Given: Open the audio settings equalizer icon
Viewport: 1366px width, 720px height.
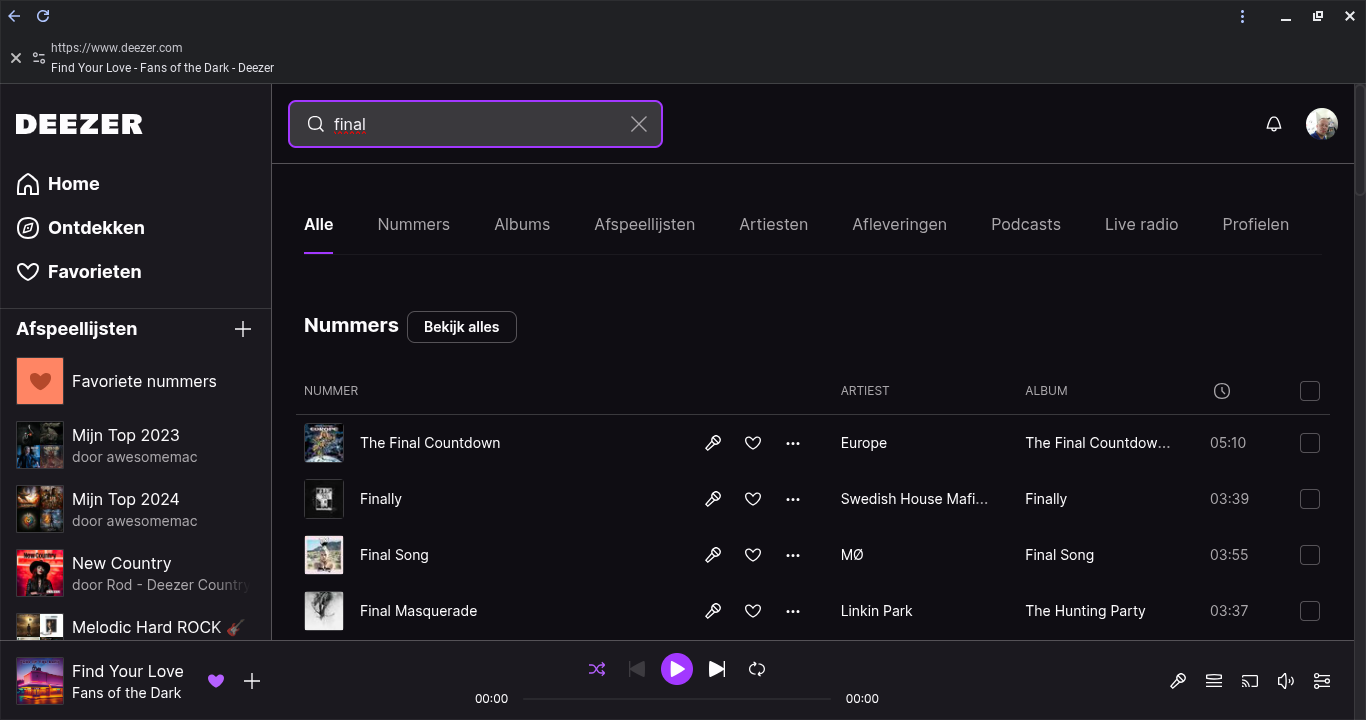Looking at the screenshot, I should [x=1322, y=681].
